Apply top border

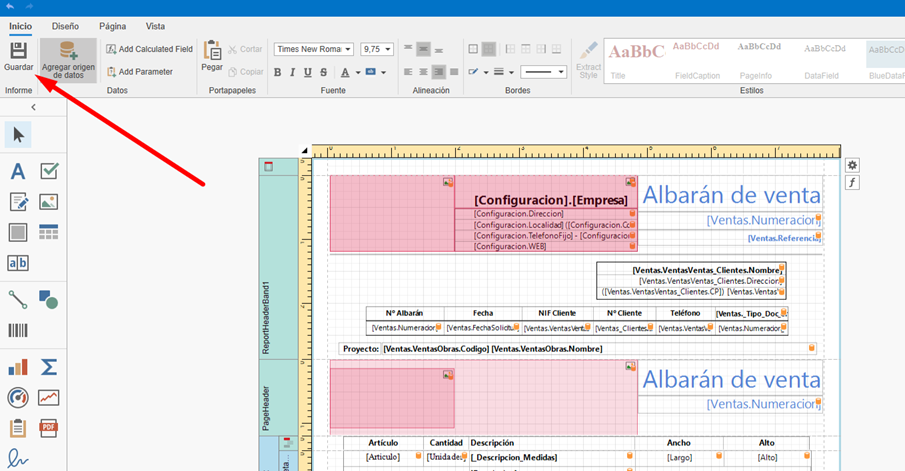pos(526,49)
